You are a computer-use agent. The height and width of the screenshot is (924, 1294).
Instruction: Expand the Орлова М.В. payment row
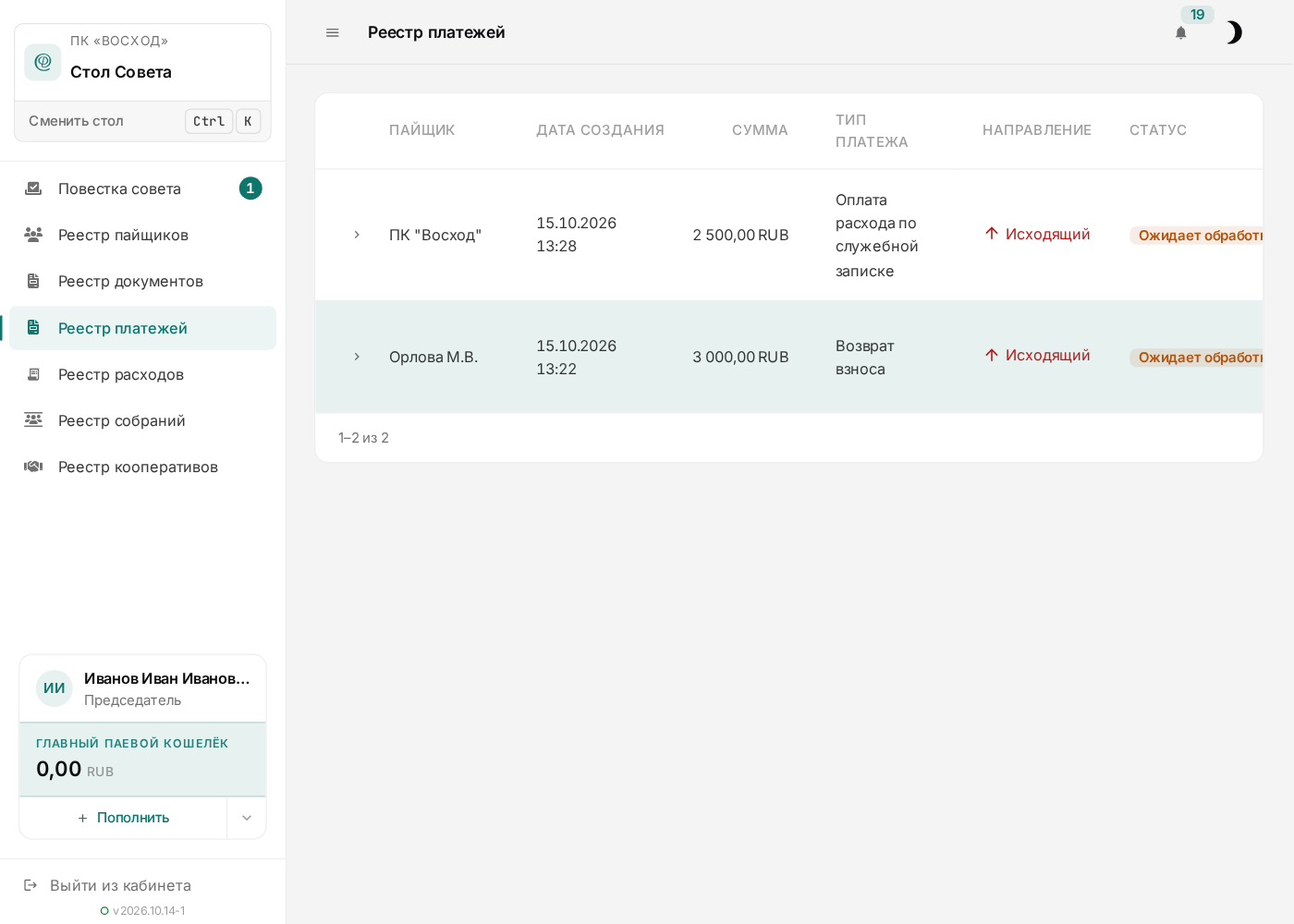pos(357,357)
